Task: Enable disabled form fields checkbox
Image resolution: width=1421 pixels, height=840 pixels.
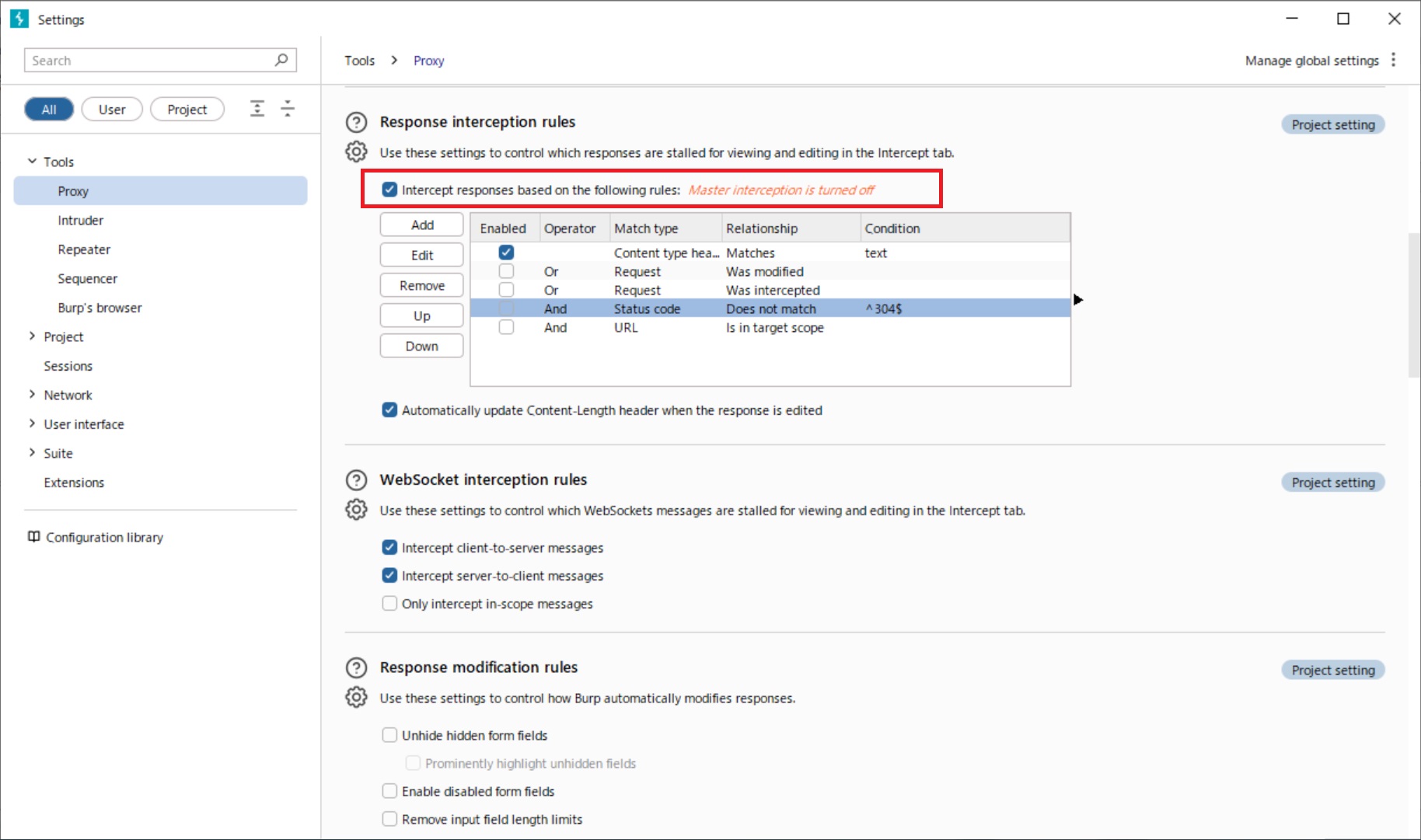Action: click(389, 791)
